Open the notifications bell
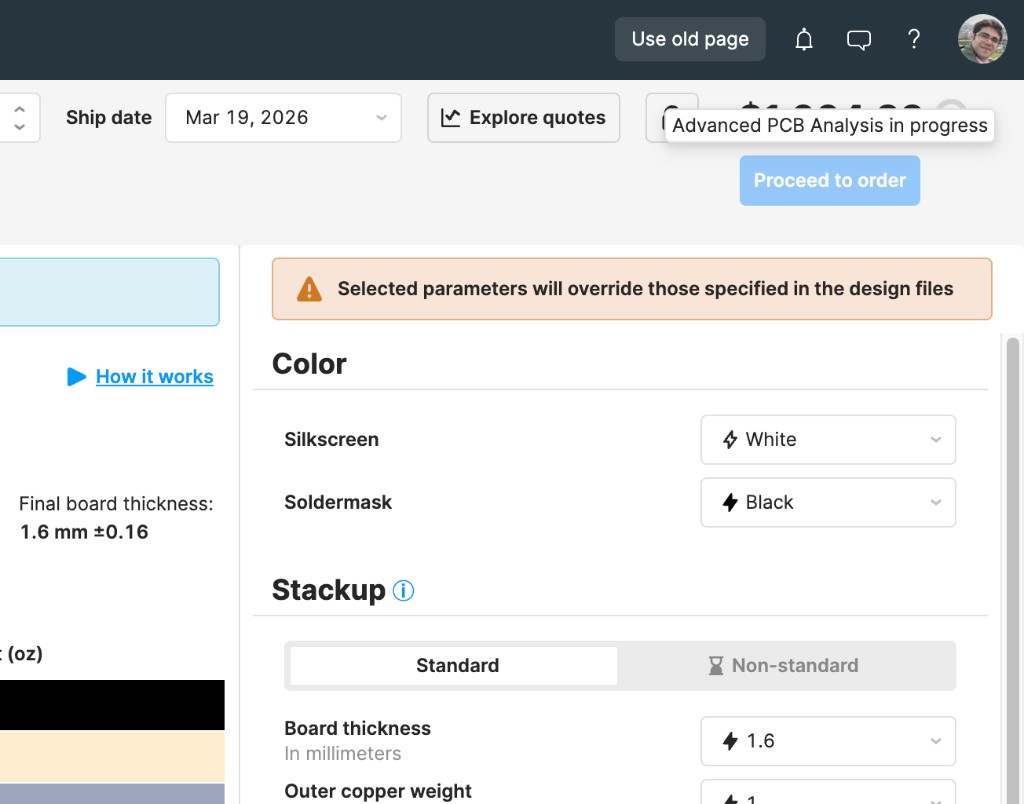The height and width of the screenshot is (804, 1024). [x=804, y=39]
